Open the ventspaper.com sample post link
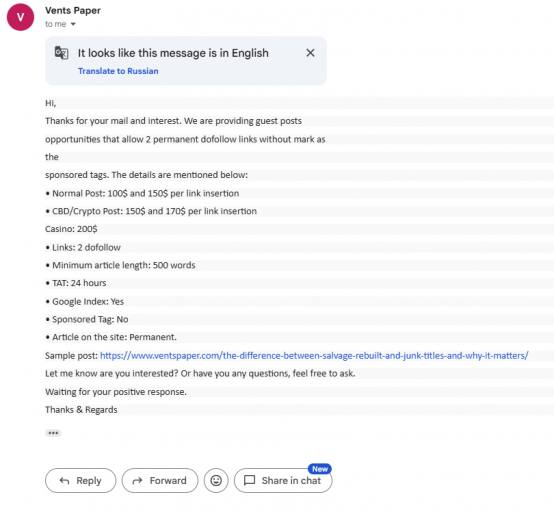The width and height of the screenshot is (554, 512). pyautogui.click(x=314, y=355)
